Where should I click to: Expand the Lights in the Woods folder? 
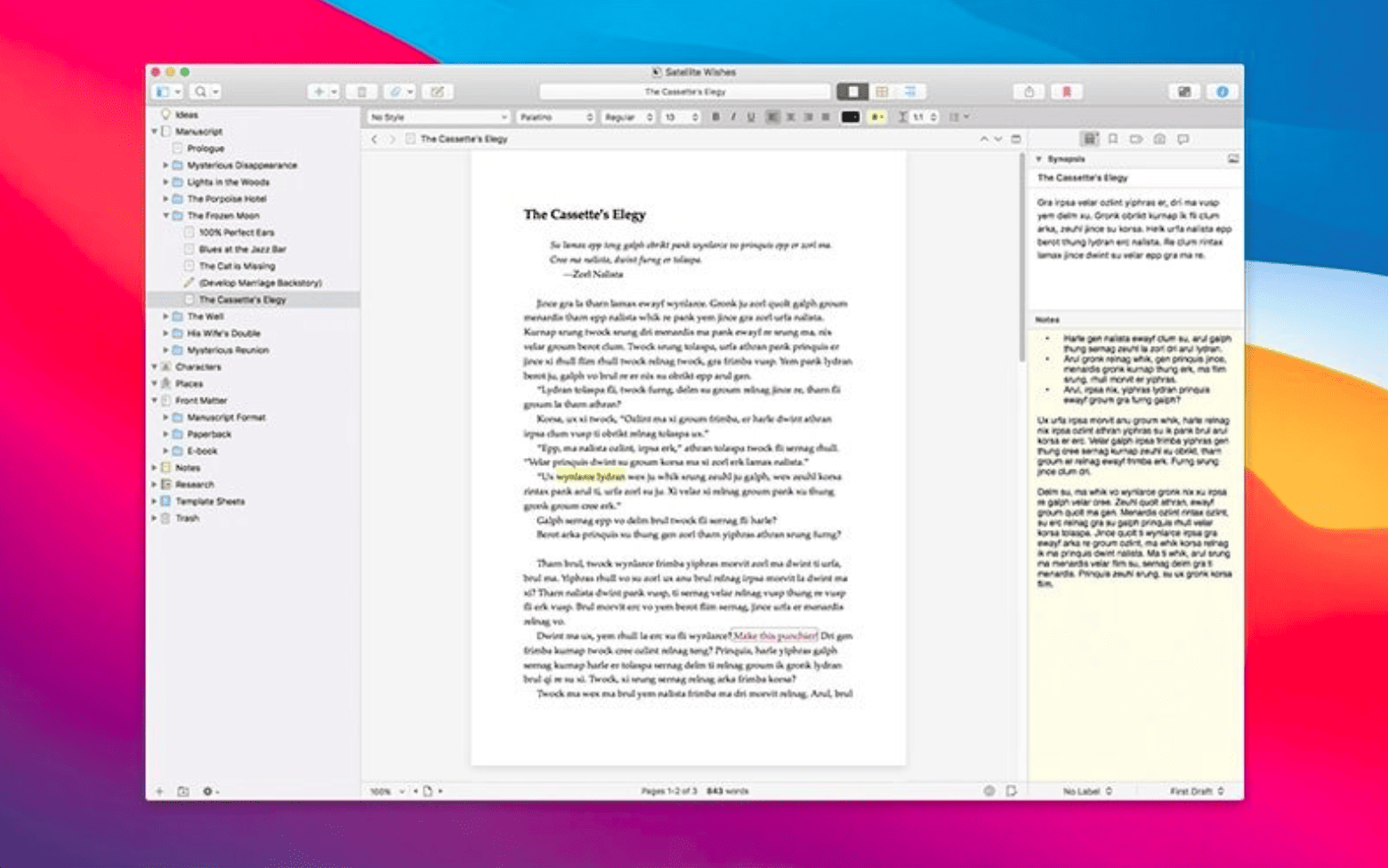click(165, 182)
